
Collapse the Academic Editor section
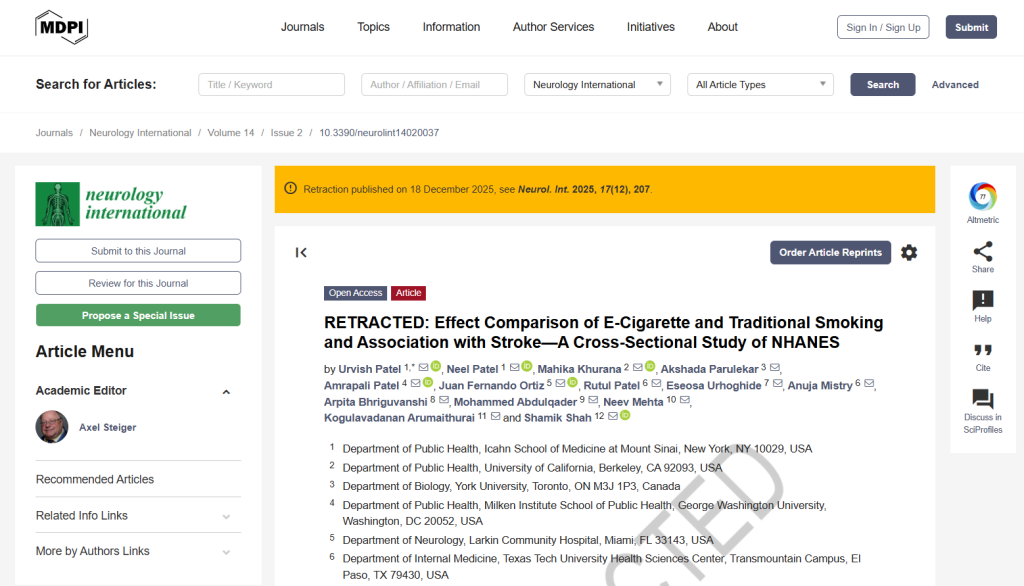tap(226, 392)
